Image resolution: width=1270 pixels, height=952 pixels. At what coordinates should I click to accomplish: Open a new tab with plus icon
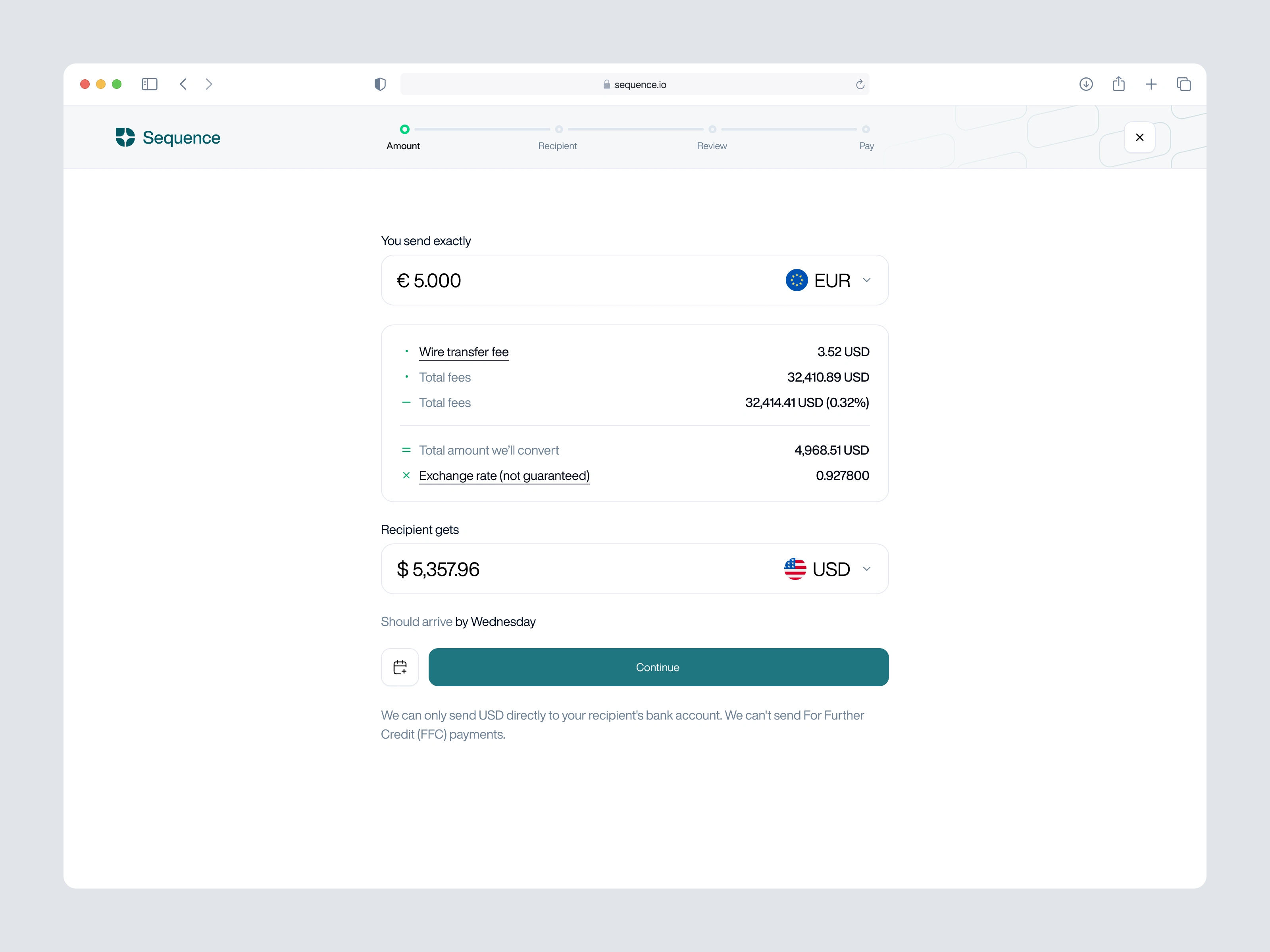pos(1151,84)
